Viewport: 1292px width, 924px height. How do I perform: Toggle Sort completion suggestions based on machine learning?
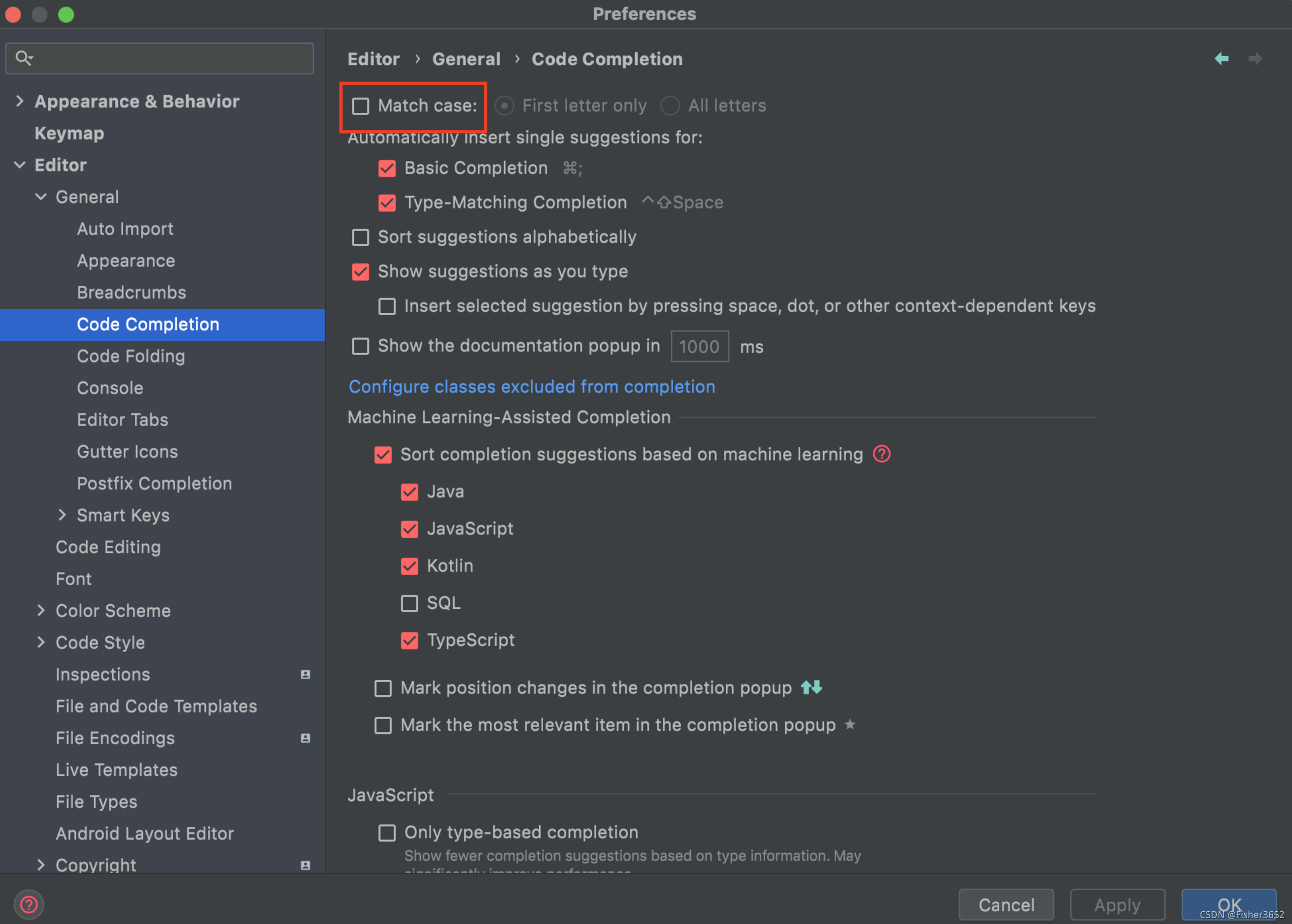pyautogui.click(x=383, y=455)
